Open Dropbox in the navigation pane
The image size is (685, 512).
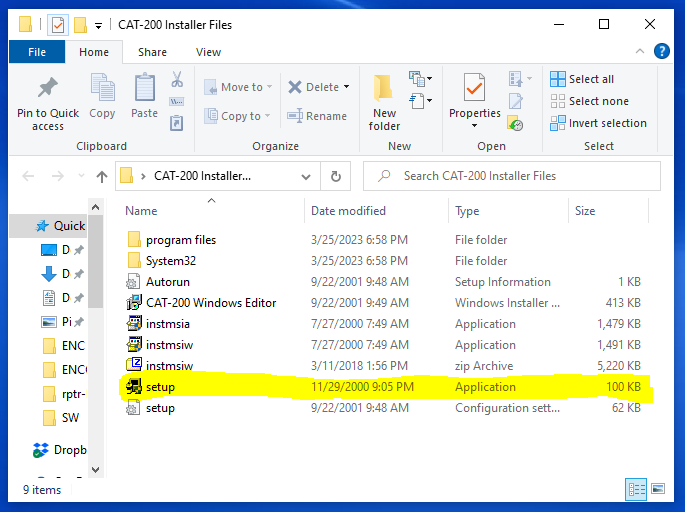click(60, 450)
